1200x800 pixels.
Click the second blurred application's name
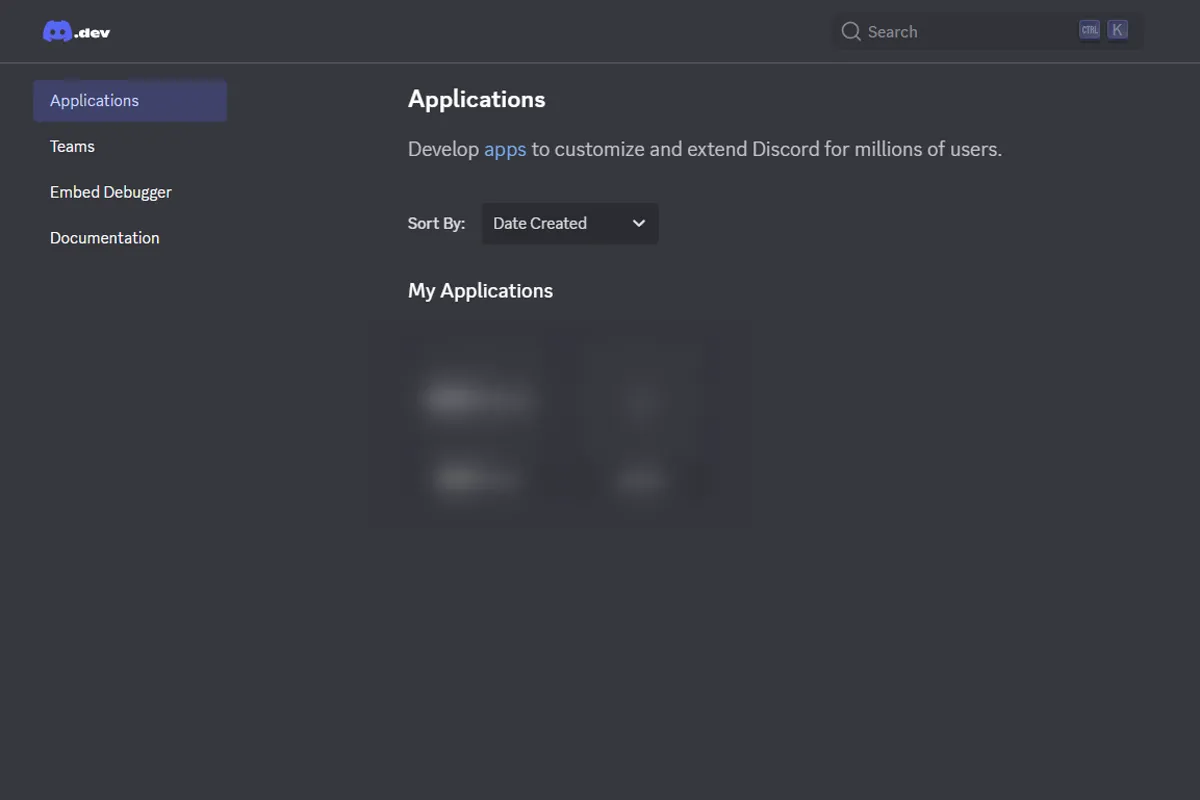(641, 481)
